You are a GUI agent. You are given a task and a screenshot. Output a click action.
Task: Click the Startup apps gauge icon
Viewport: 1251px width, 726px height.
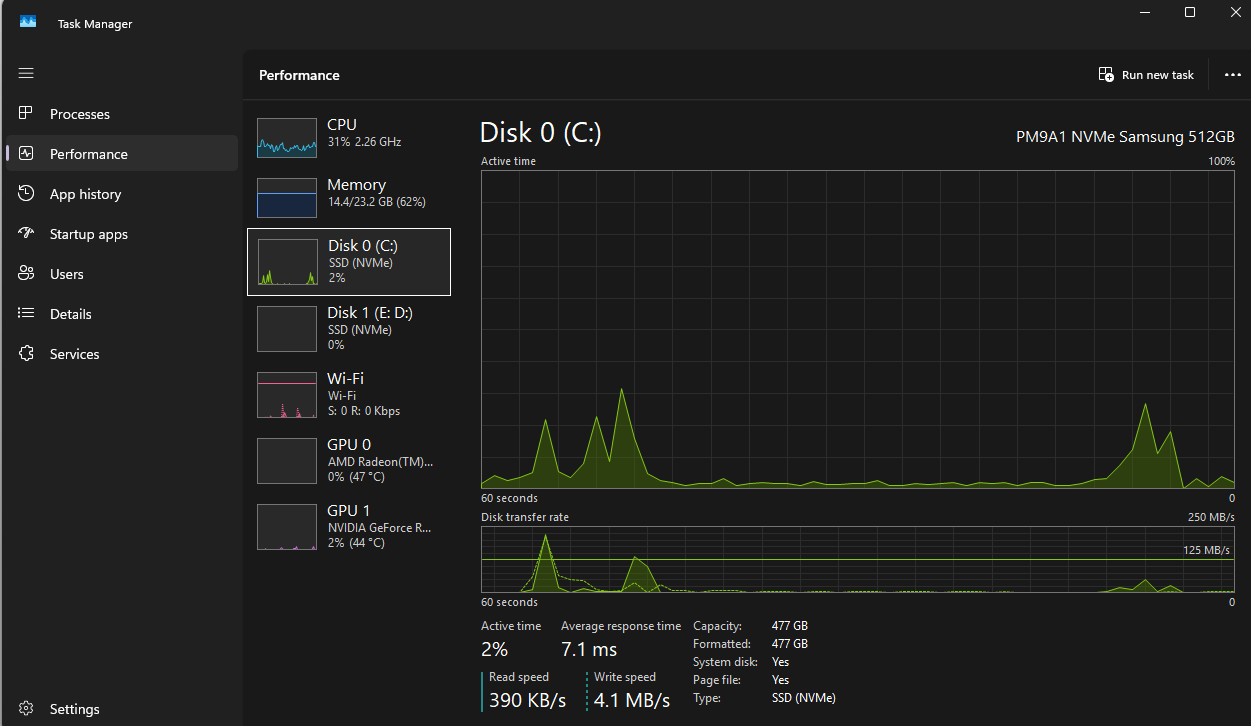tap(27, 233)
